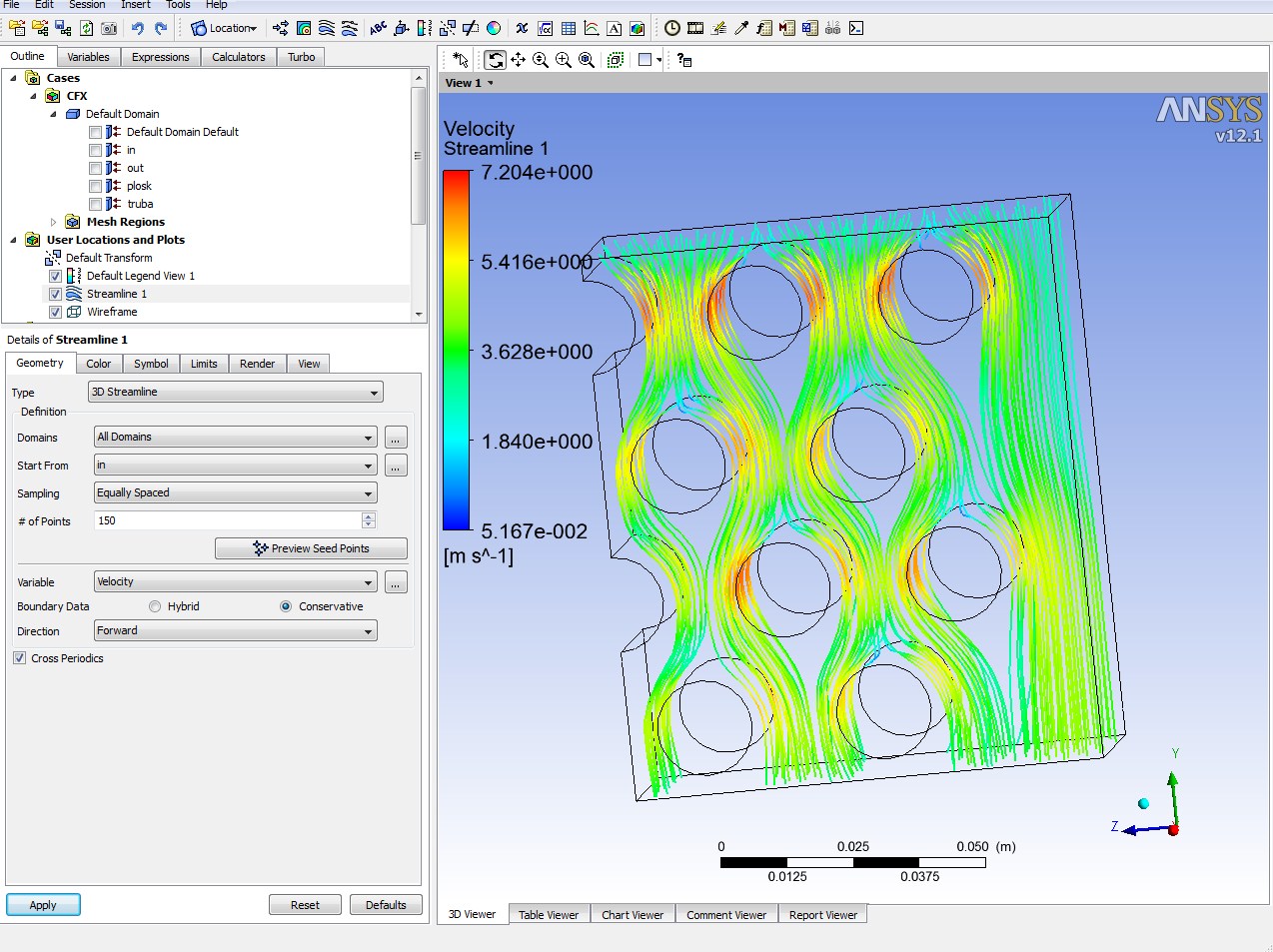Click the ABC Text insert icon
1273x952 pixels.
[378, 28]
